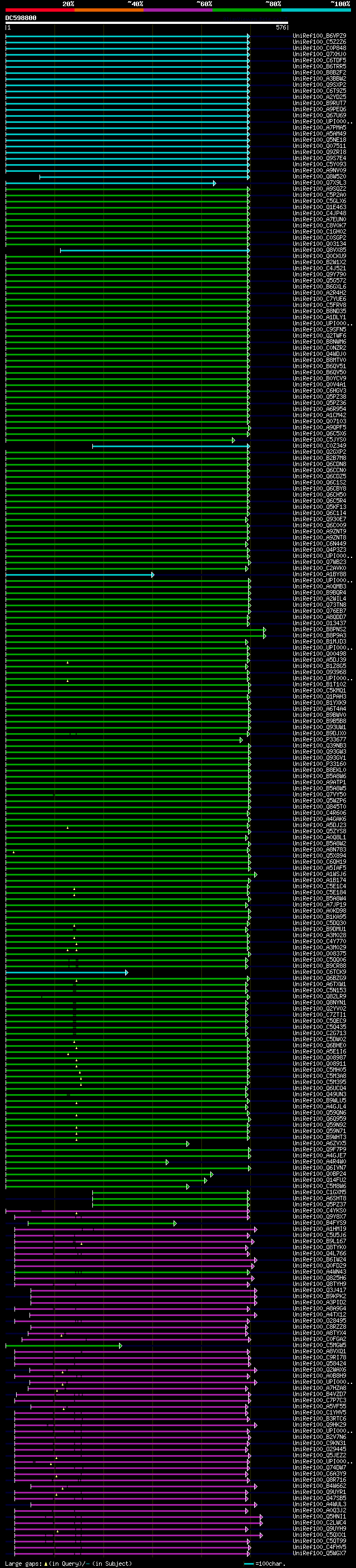Viewport: 356px width, 1568px height.
Task: Select hit UniRef100_C8V0K7
Action: [319, 225]
